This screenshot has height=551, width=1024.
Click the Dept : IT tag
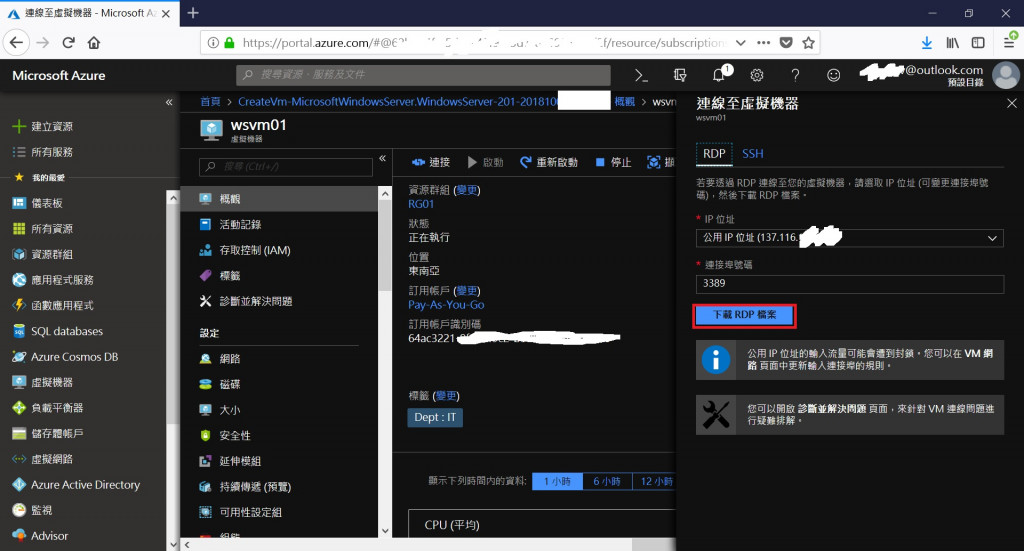pyautogui.click(x=435, y=417)
